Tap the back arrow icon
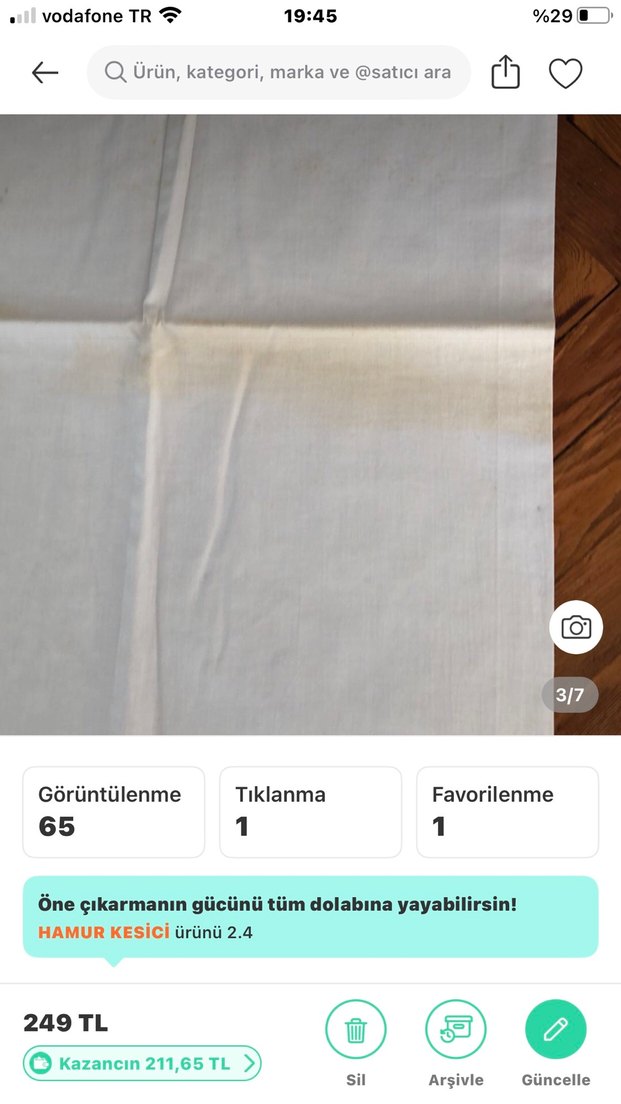Screen dimensions: 621x1104 click(x=45, y=73)
